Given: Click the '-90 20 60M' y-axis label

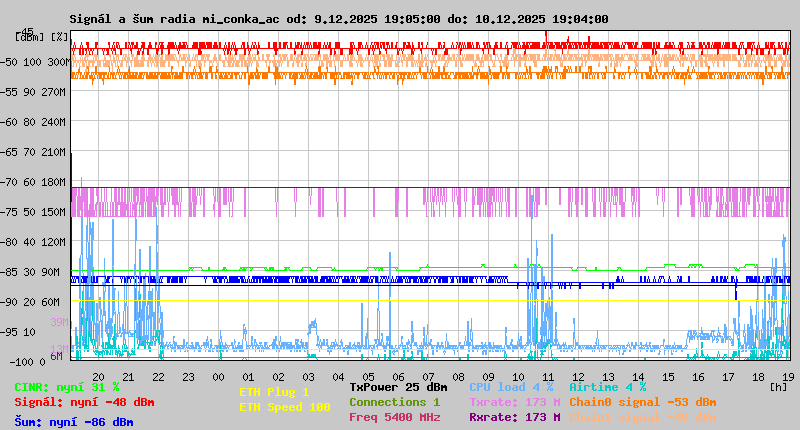Looking at the screenshot, I should (30, 302).
